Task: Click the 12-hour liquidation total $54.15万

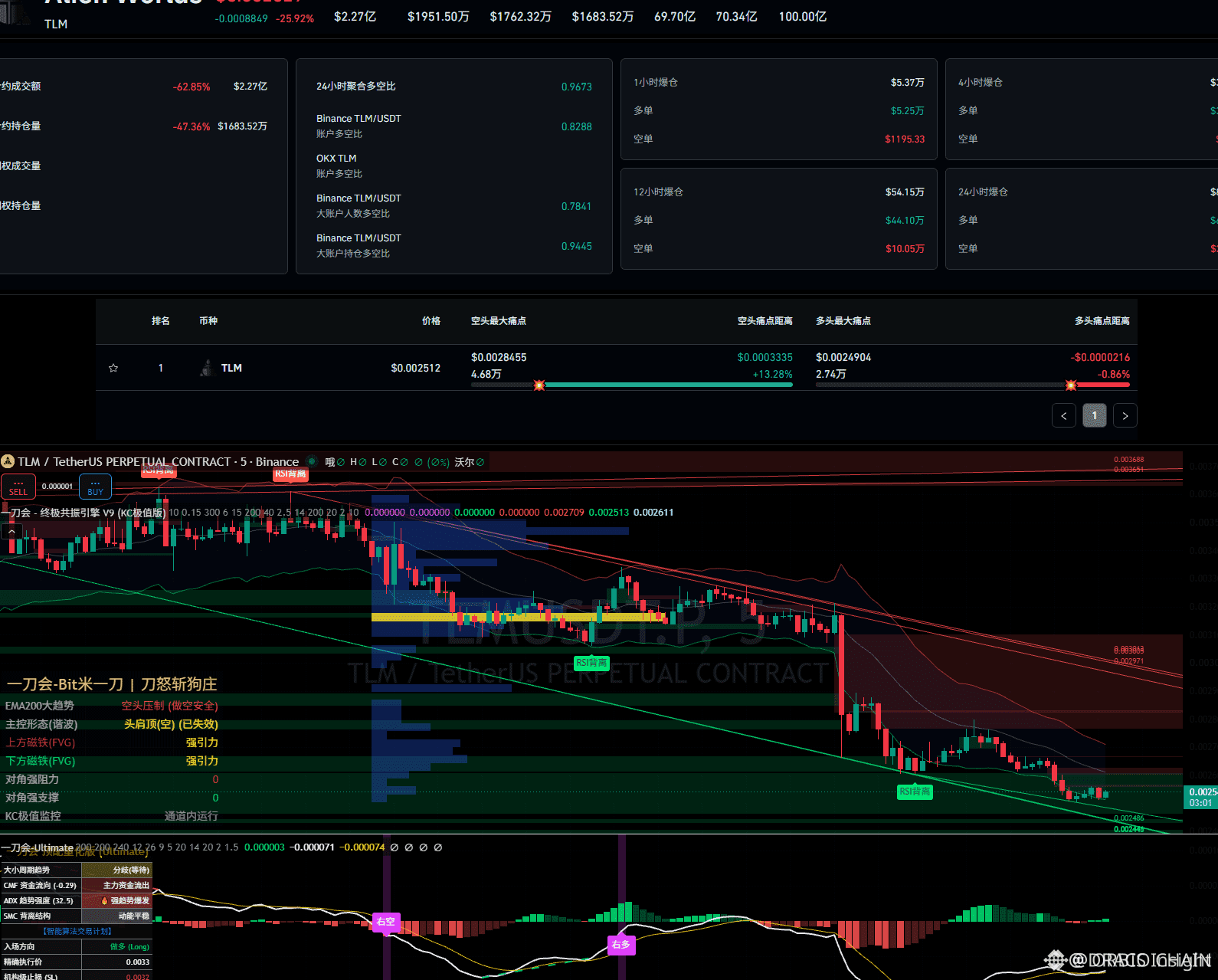Action: coord(905,192)
